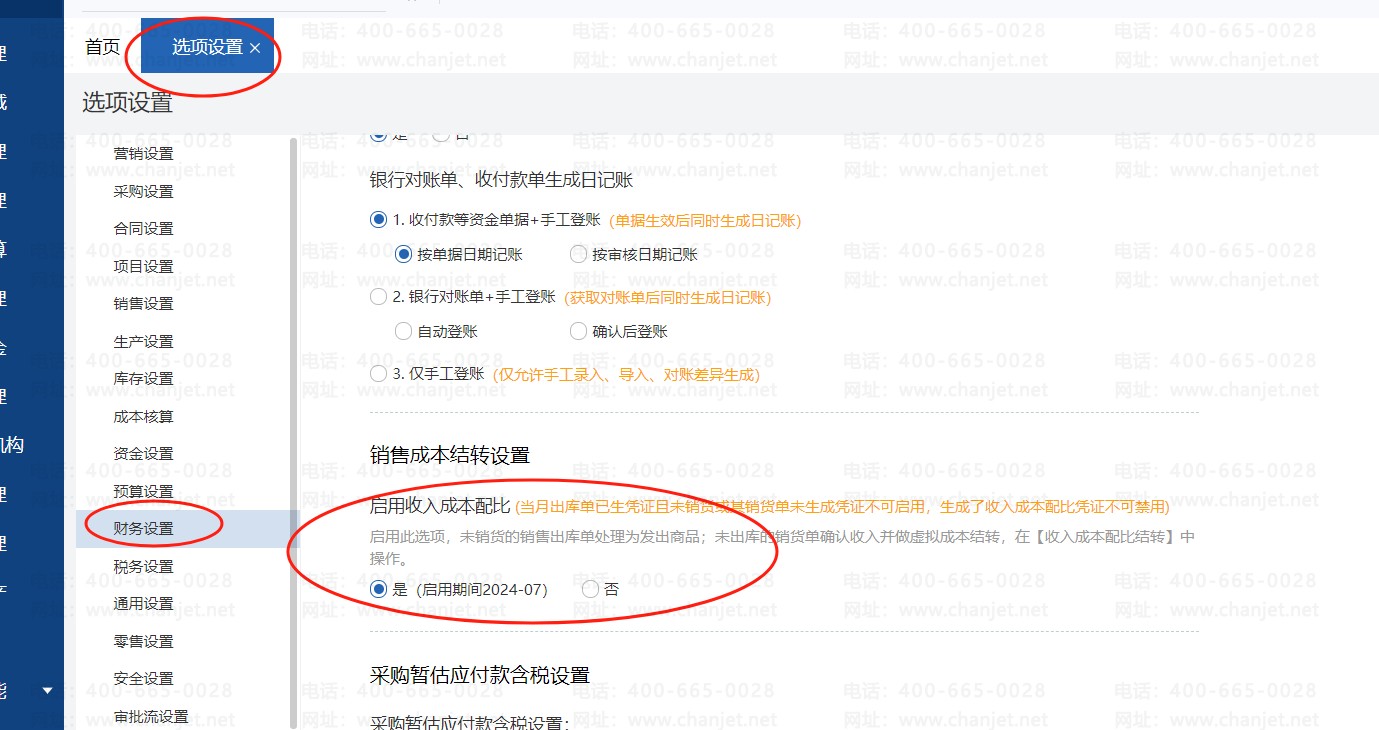
Task: Choose 按审核日期记账 radio option
Action: [578, 254]
